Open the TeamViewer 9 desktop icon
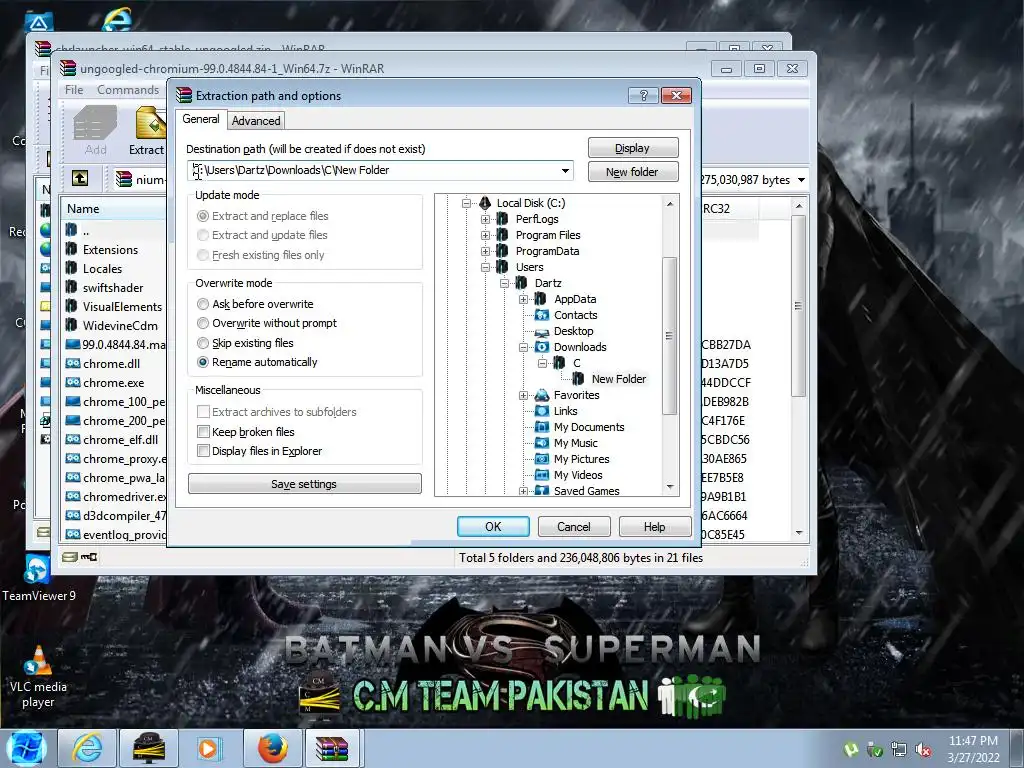 click(x=38, y=578)
